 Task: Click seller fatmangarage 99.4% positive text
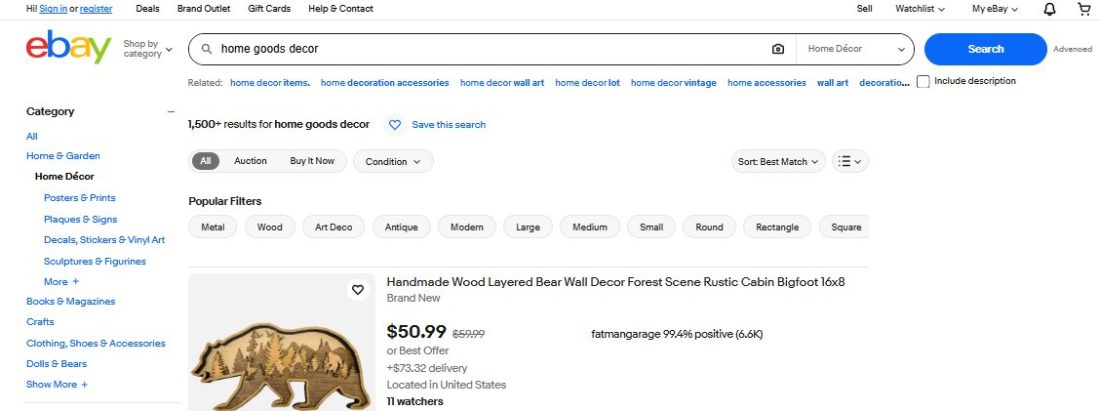677,335
